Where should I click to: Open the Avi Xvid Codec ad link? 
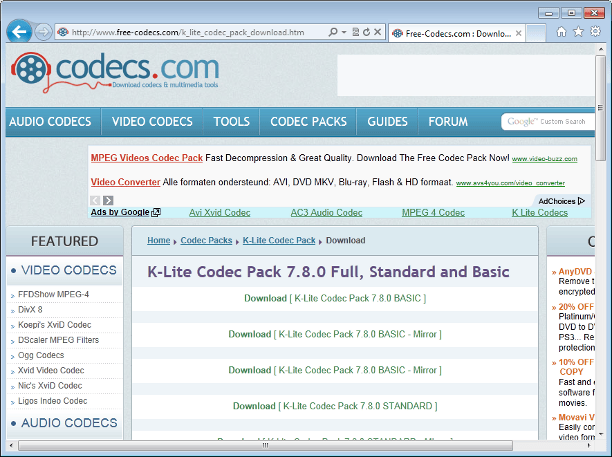(x=220, y=213)
